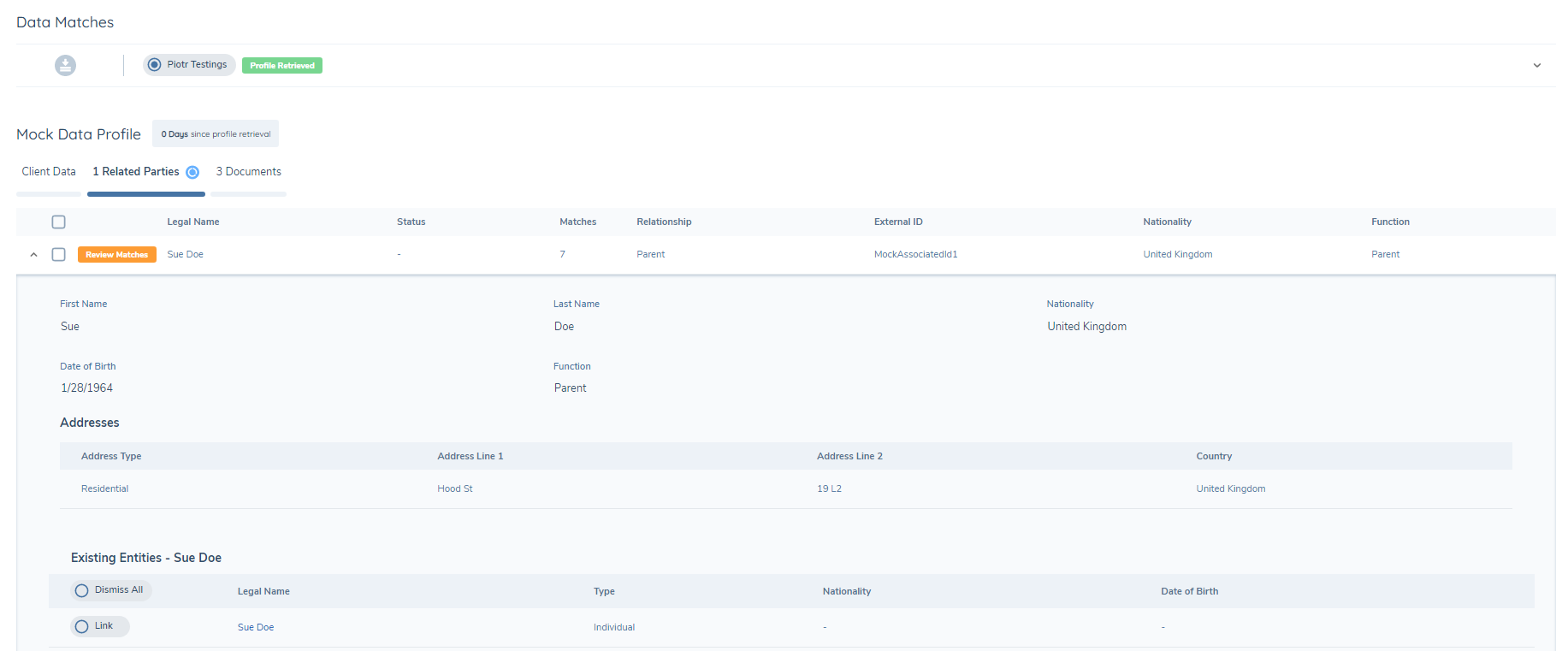Image resolution: width=1568 pixels, height=651 pixels.
Task: Expand the Data Matches panel chevron
Action: point(1536,66)
